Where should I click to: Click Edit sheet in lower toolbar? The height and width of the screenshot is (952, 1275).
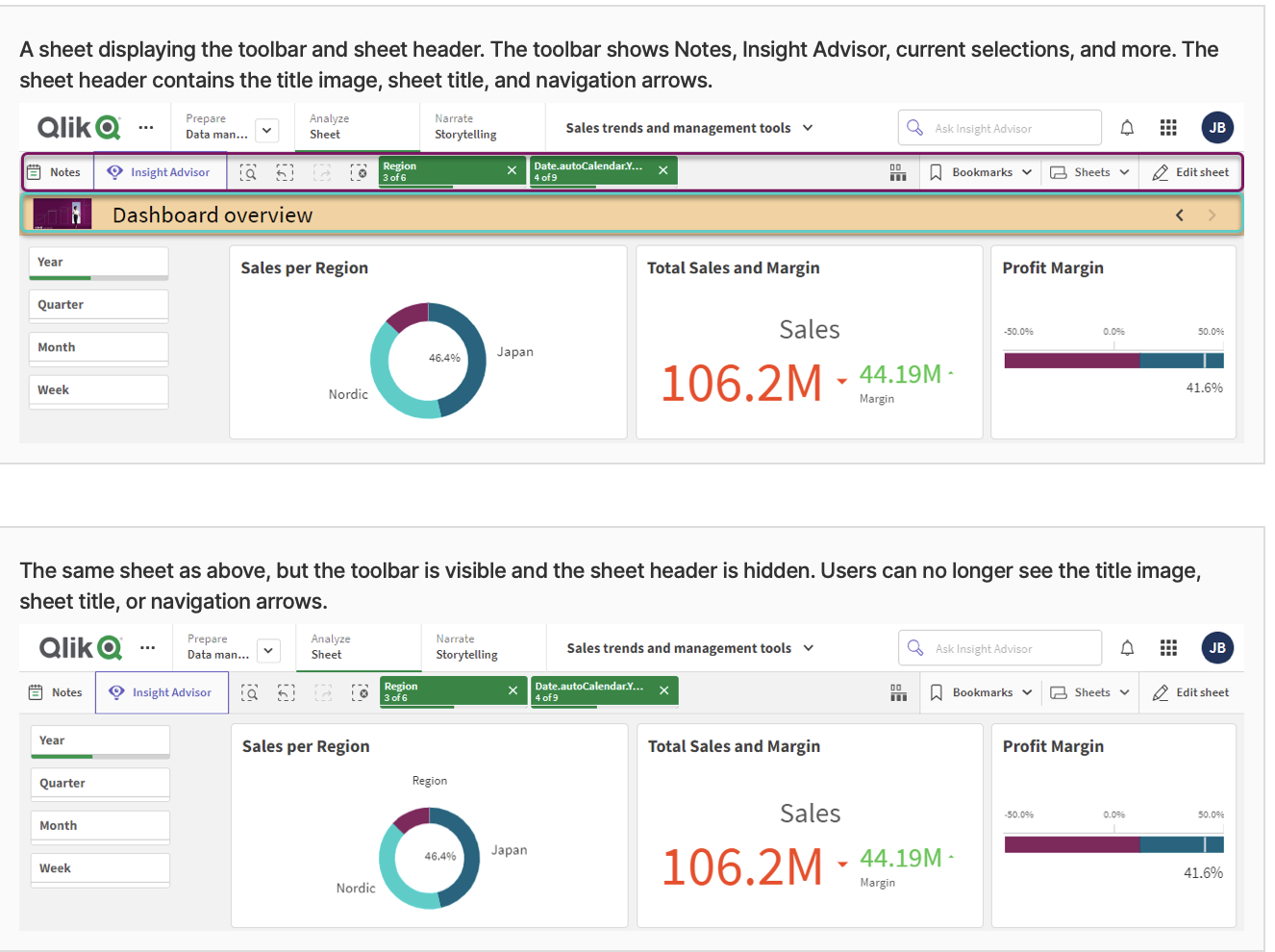pos(1190,692)
